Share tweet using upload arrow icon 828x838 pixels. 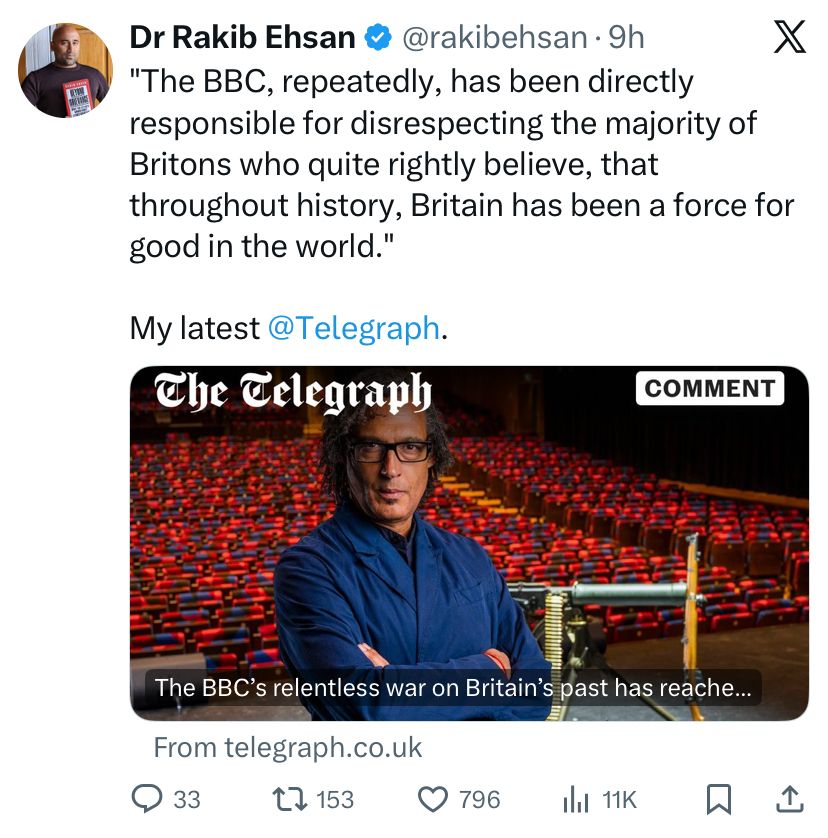click(788, 799)
